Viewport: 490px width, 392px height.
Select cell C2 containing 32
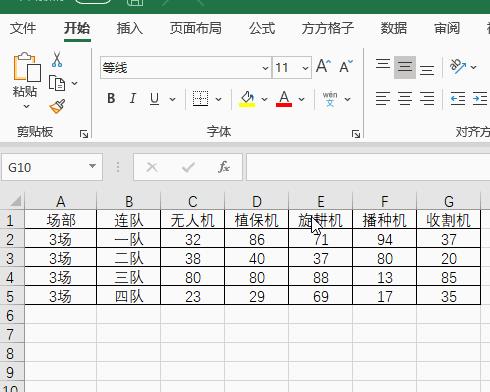coord(193,238)
